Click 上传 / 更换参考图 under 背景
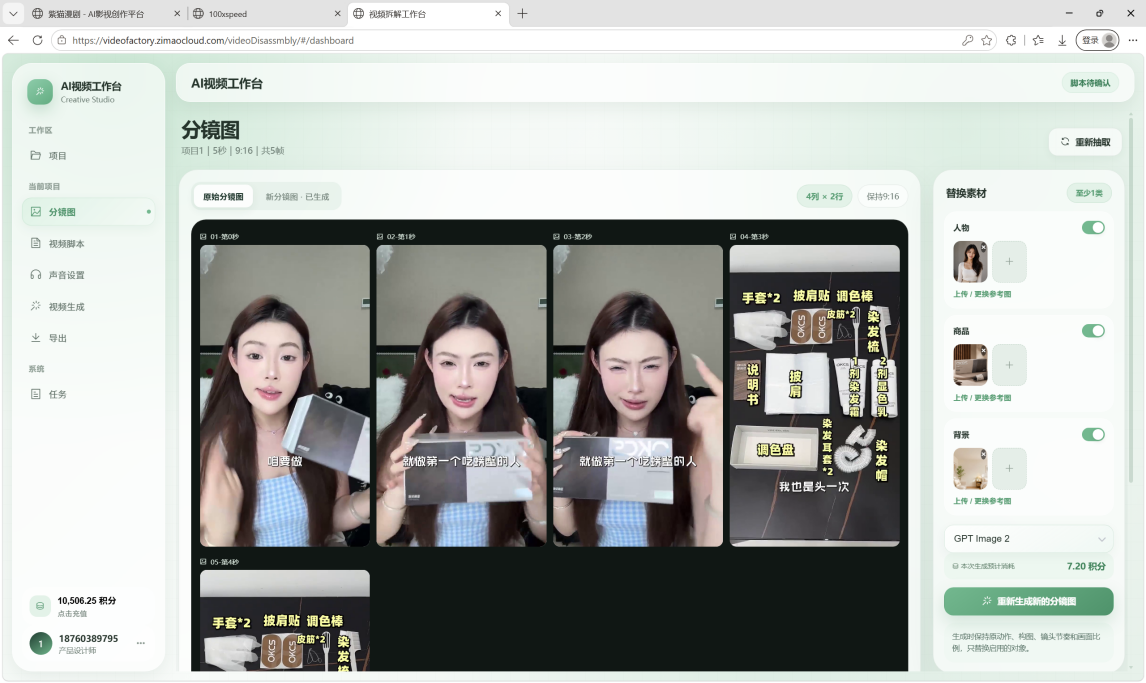Screen dimensions: 1146x683 point(982,501)
